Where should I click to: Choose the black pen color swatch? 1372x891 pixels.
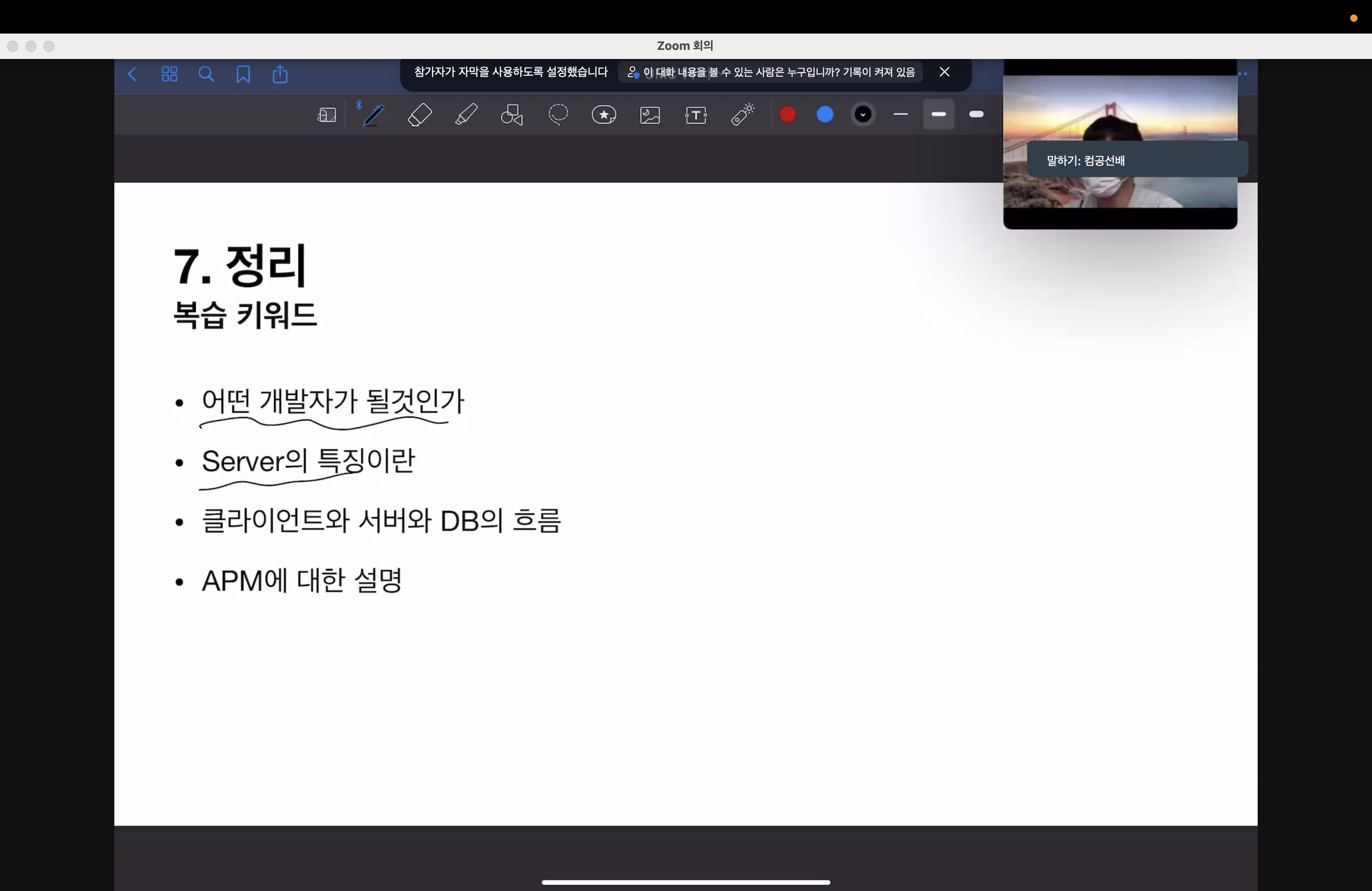click(x=863, y=115)
